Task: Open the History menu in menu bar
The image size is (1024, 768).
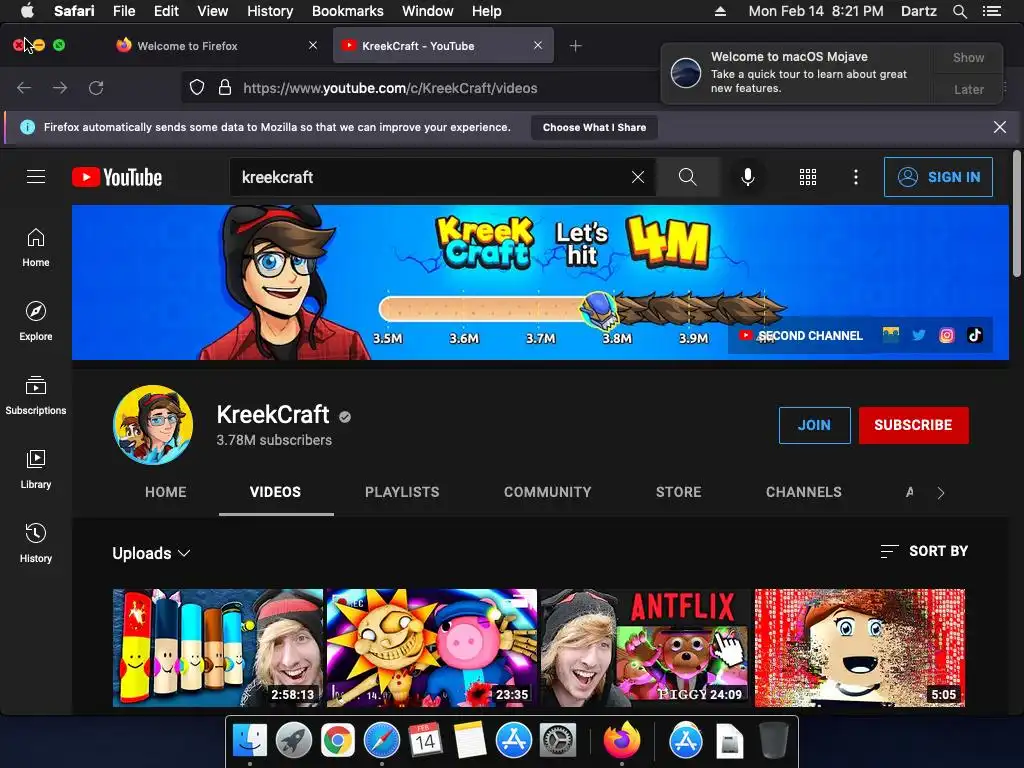Action: 270,11
